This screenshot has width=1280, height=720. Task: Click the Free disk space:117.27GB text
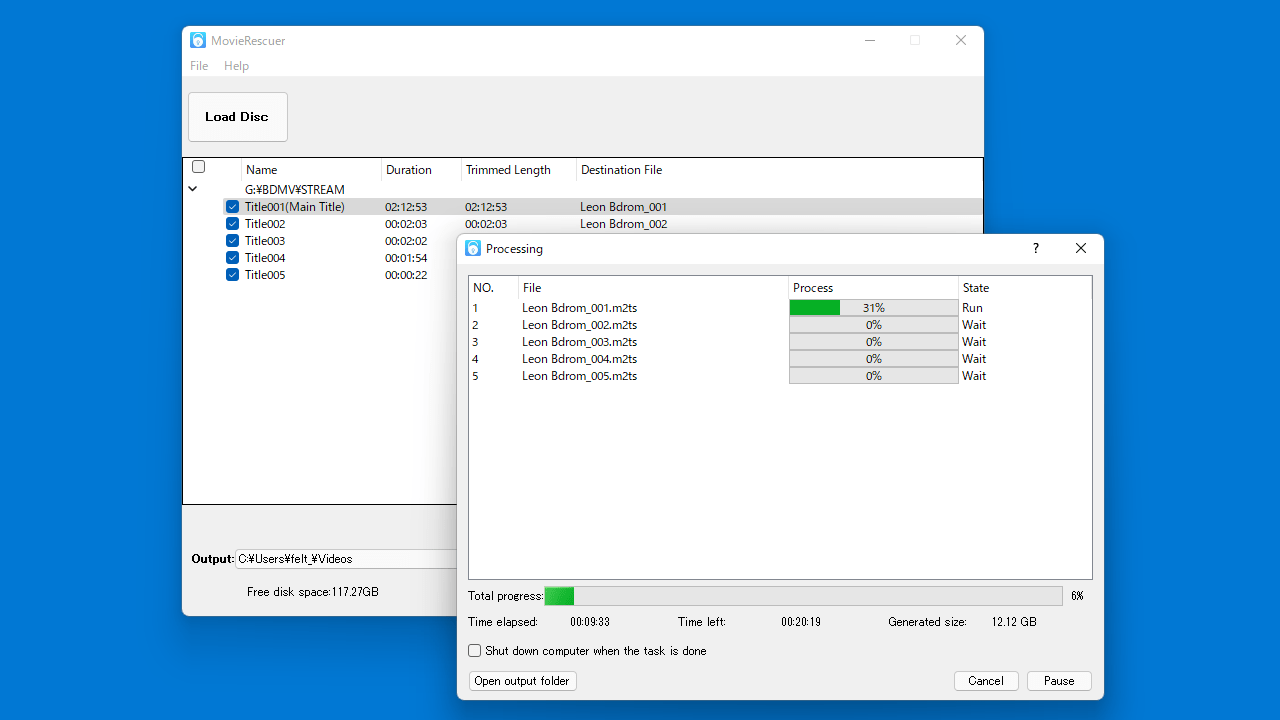click(x=313, y=592)
